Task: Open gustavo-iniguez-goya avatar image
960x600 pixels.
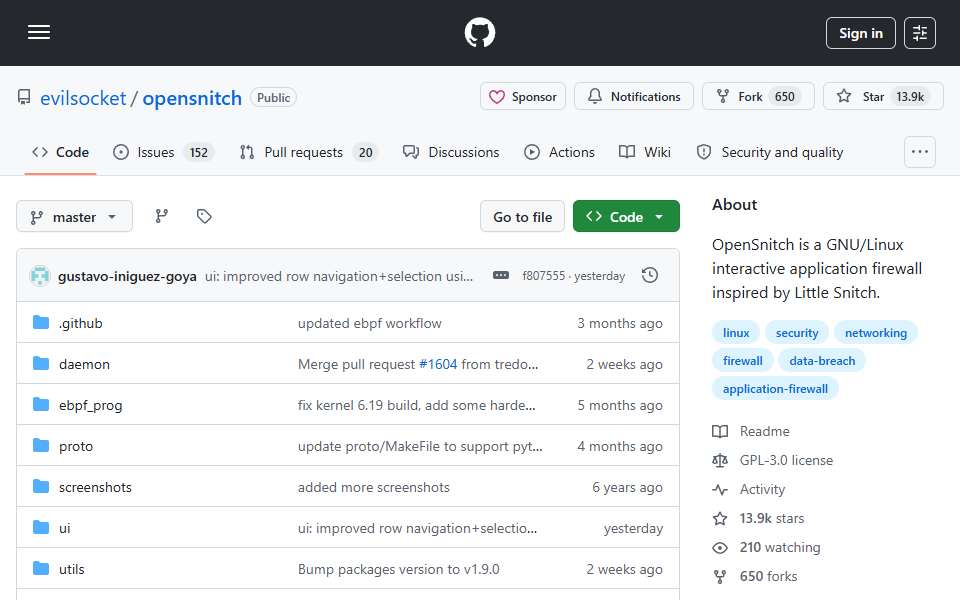Action: 40,276
